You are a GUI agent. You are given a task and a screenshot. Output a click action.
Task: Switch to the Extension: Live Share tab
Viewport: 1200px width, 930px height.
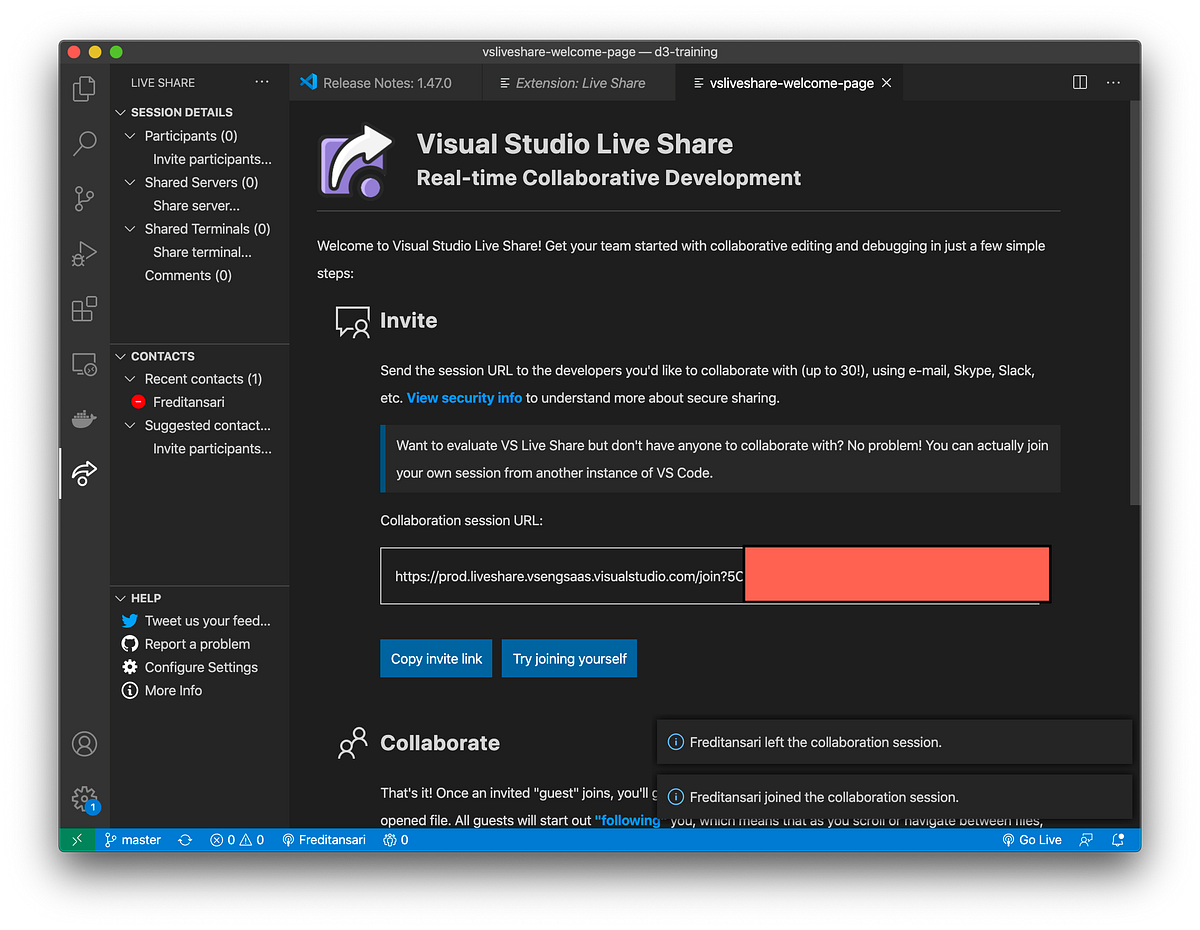(578, 82)
